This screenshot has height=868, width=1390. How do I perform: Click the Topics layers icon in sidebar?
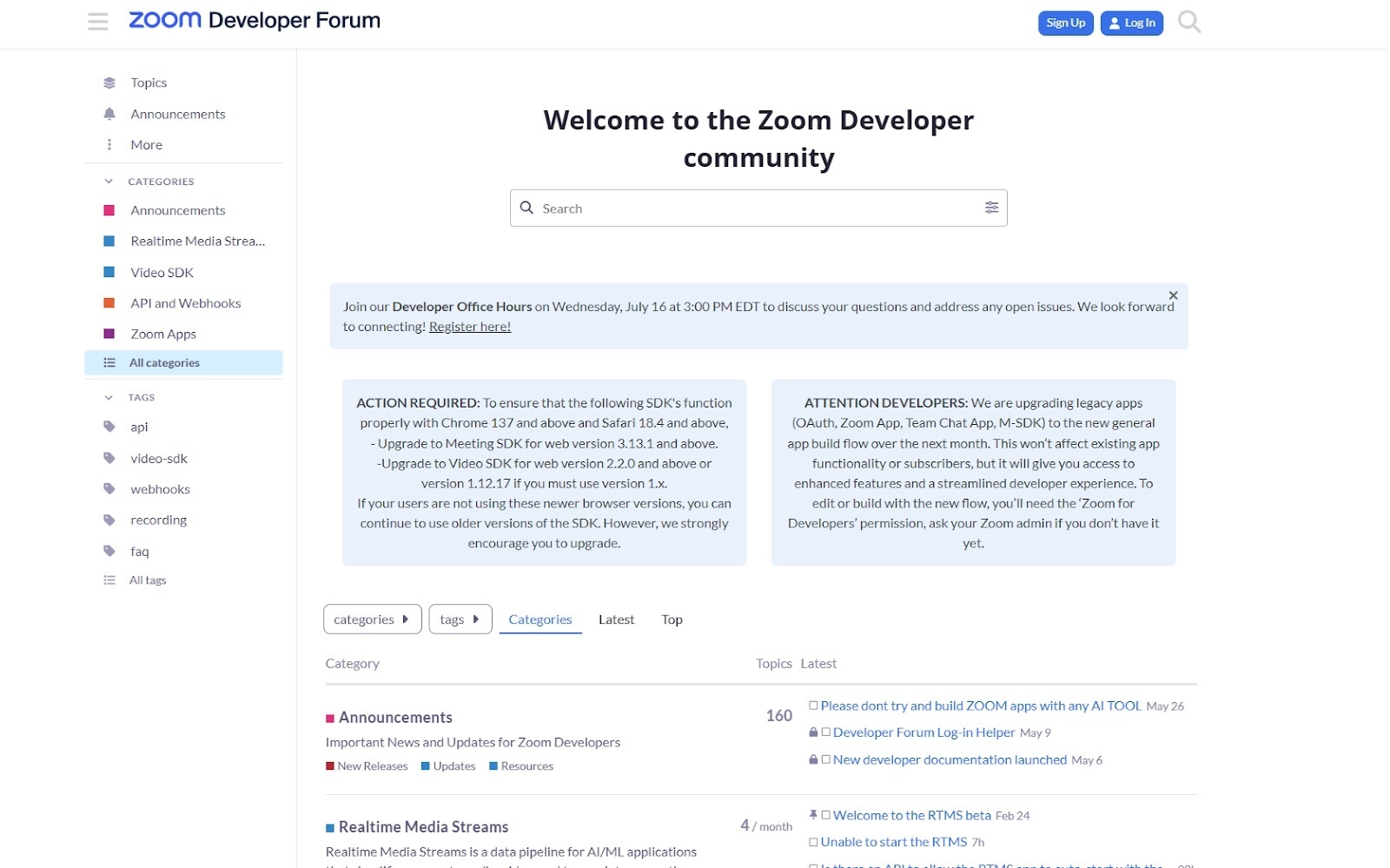(x=109, y=83)
